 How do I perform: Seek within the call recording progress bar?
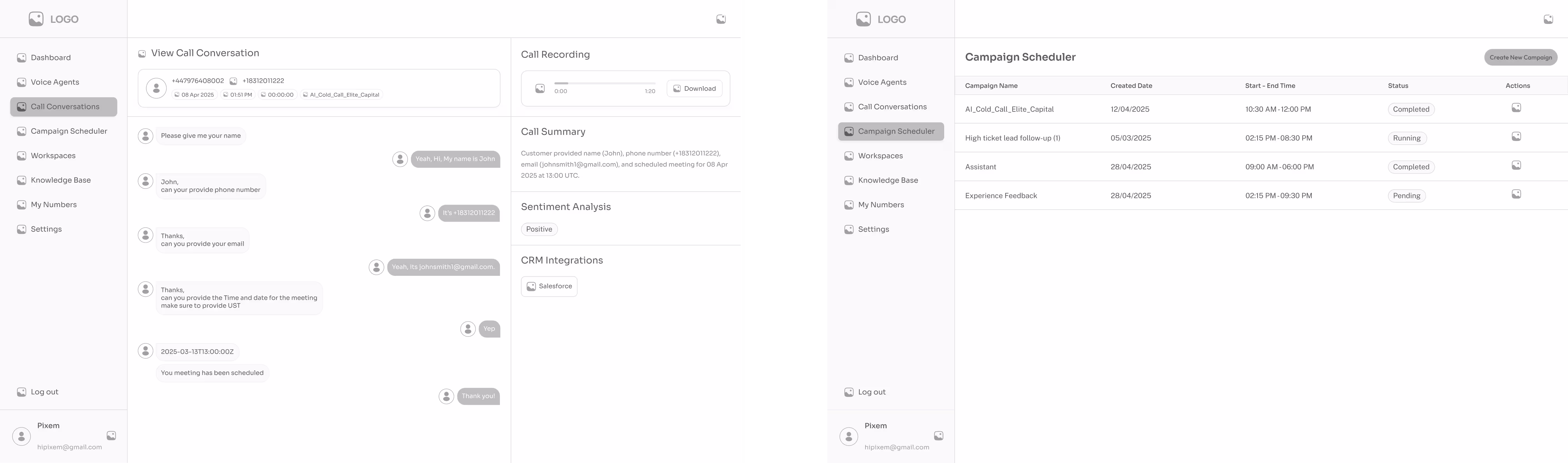click(605, 83)
